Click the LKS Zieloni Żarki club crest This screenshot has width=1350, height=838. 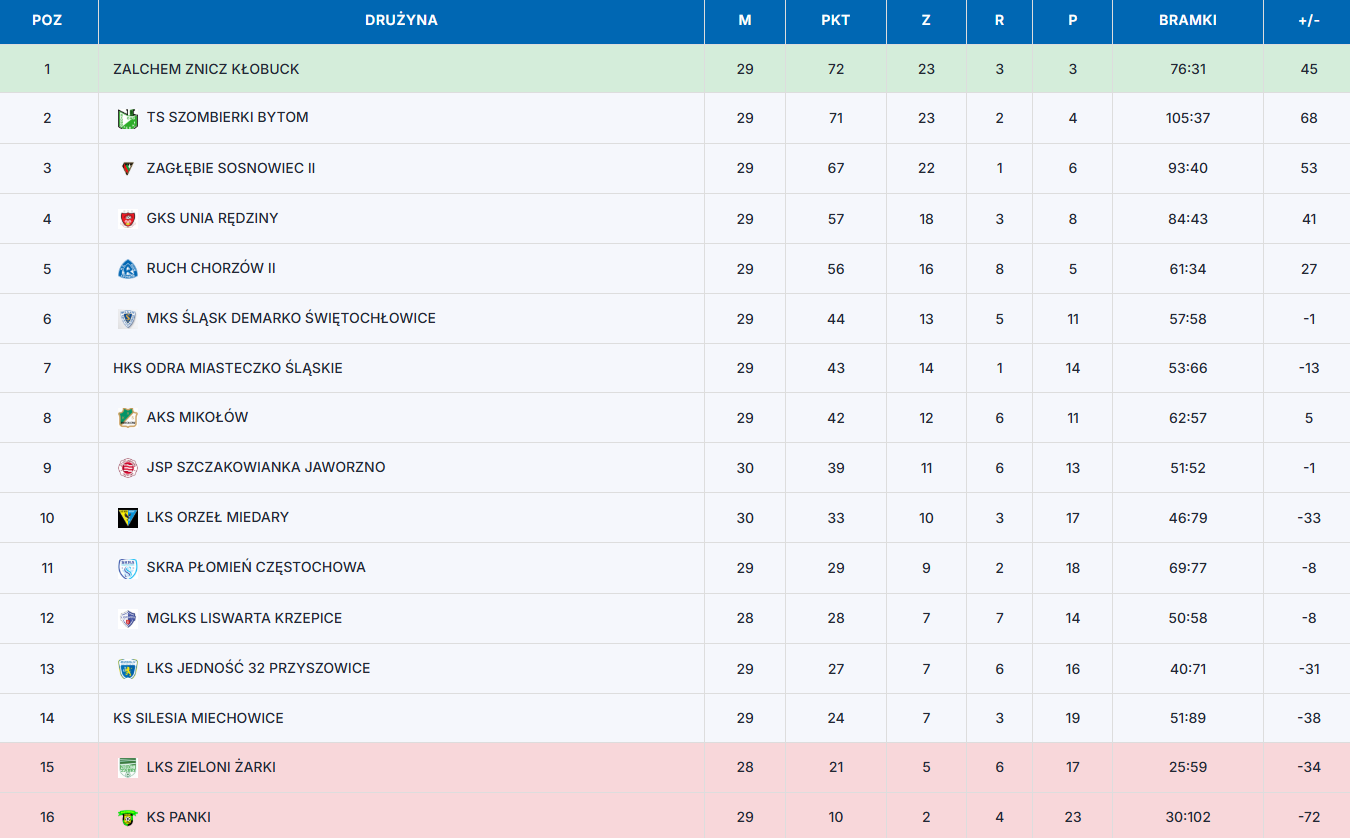127,767
